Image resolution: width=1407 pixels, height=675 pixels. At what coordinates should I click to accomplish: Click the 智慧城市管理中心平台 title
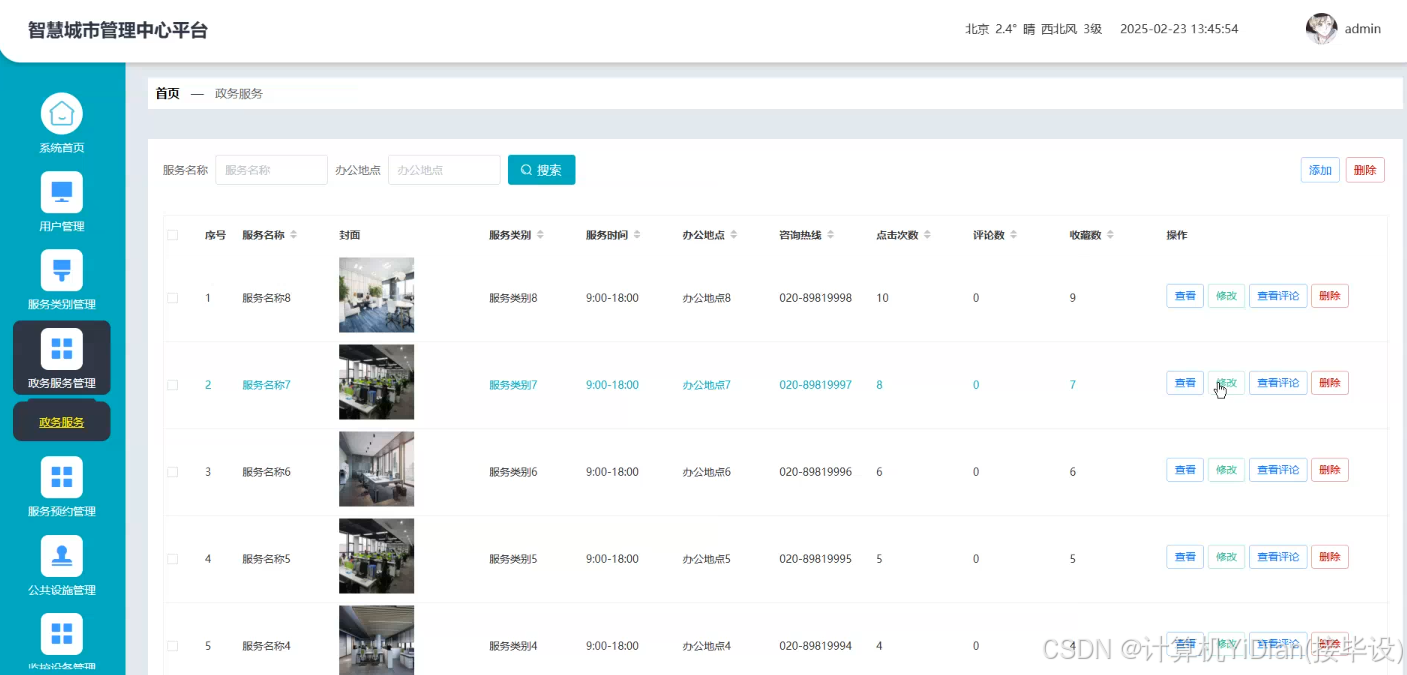(118, 30)
